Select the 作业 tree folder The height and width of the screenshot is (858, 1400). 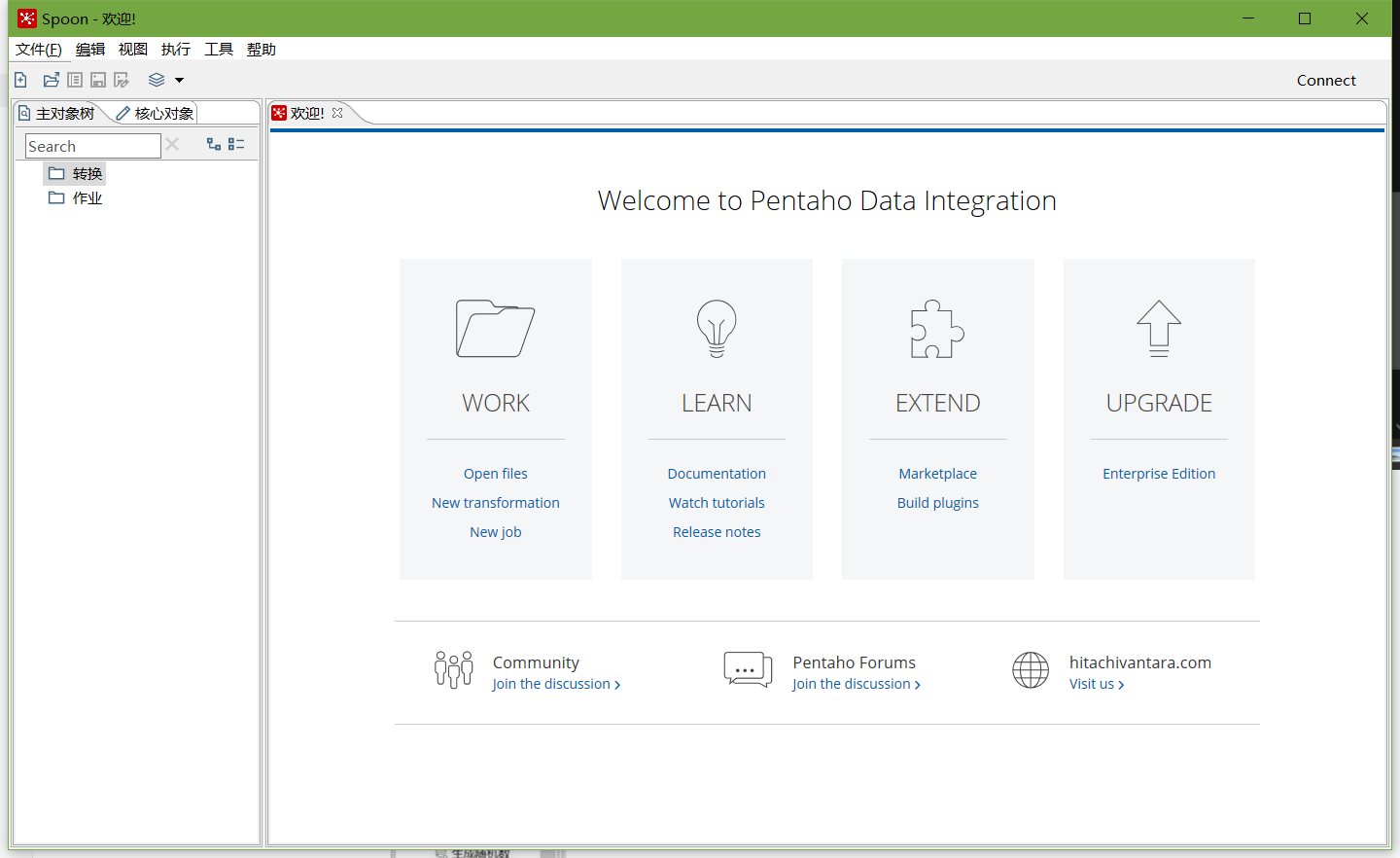pos(75,198)
